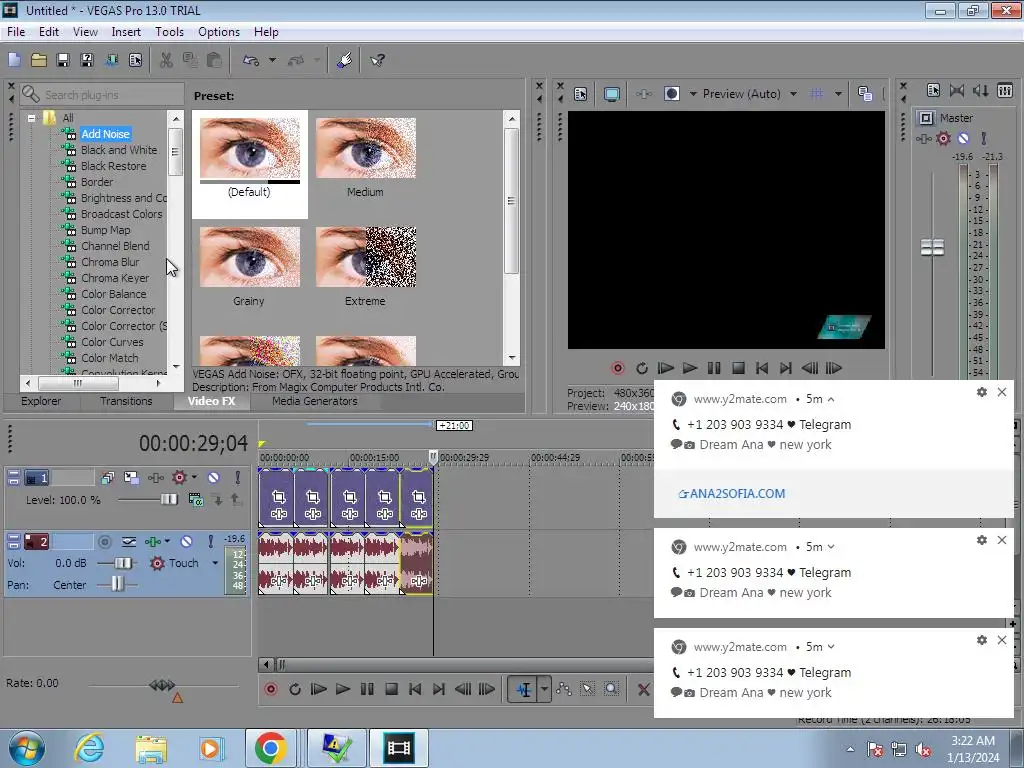This screenshot has height=768, width=1024.
Task: Open a project with the folder icon
Action: coord(39,60)
